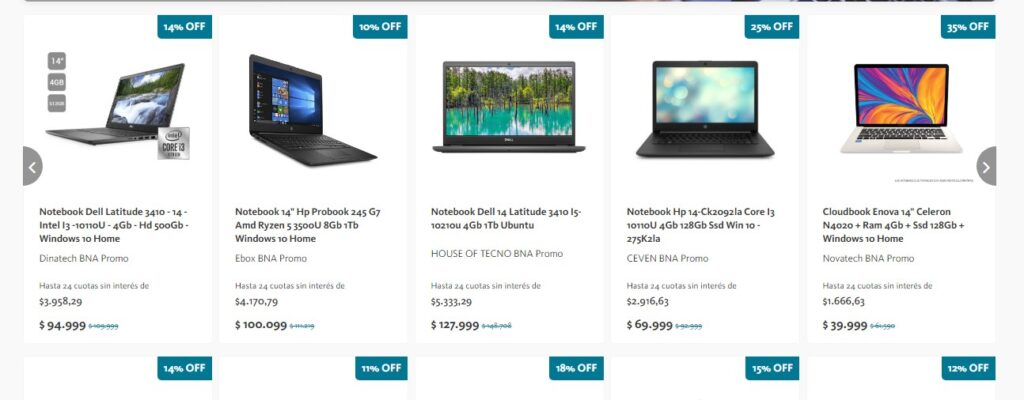Screen dimensions: 1024x400
Task: Open Notebook Dell Latitude 3410 Intel I3 title
Action: pyautogui.click(x=114, y=225)
